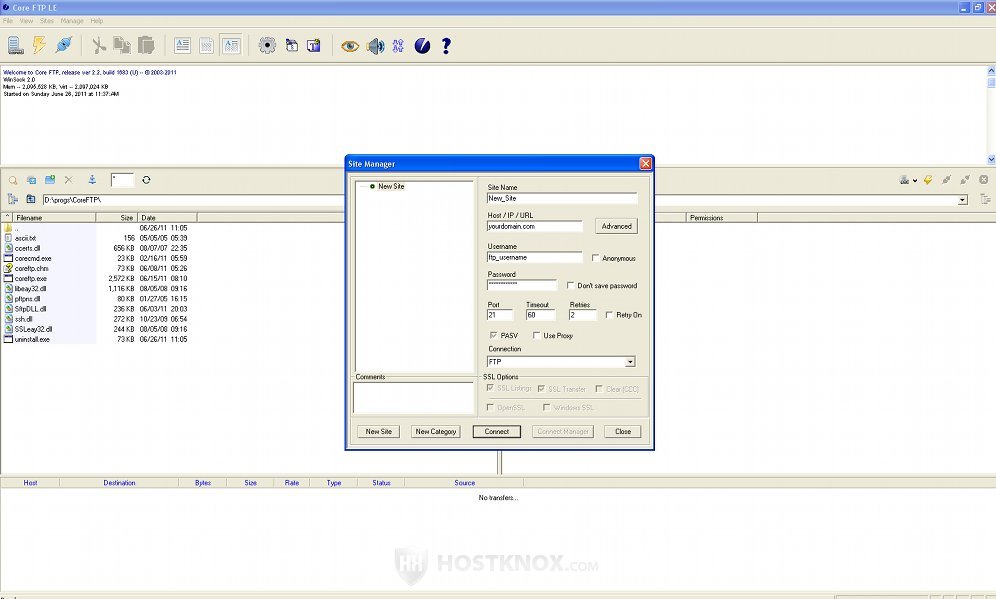The height and width of the screenshot is (599, 996).
Task: Click the Site Name input field
Action: coord(562,198)
